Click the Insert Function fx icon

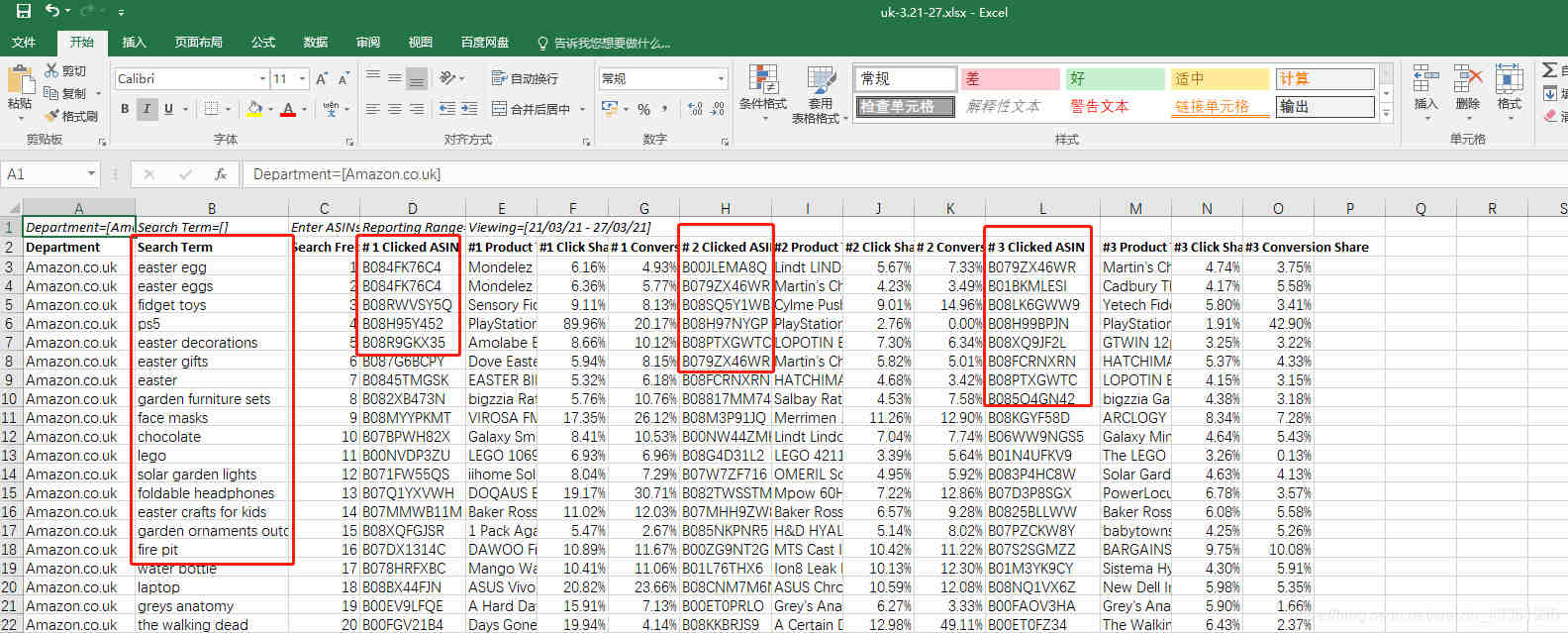coord(220,174)
